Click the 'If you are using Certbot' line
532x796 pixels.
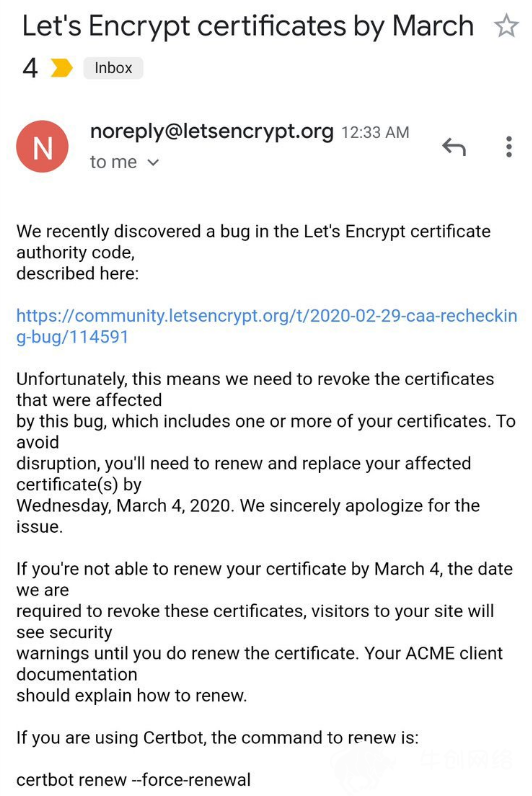[x=217, y=738]
